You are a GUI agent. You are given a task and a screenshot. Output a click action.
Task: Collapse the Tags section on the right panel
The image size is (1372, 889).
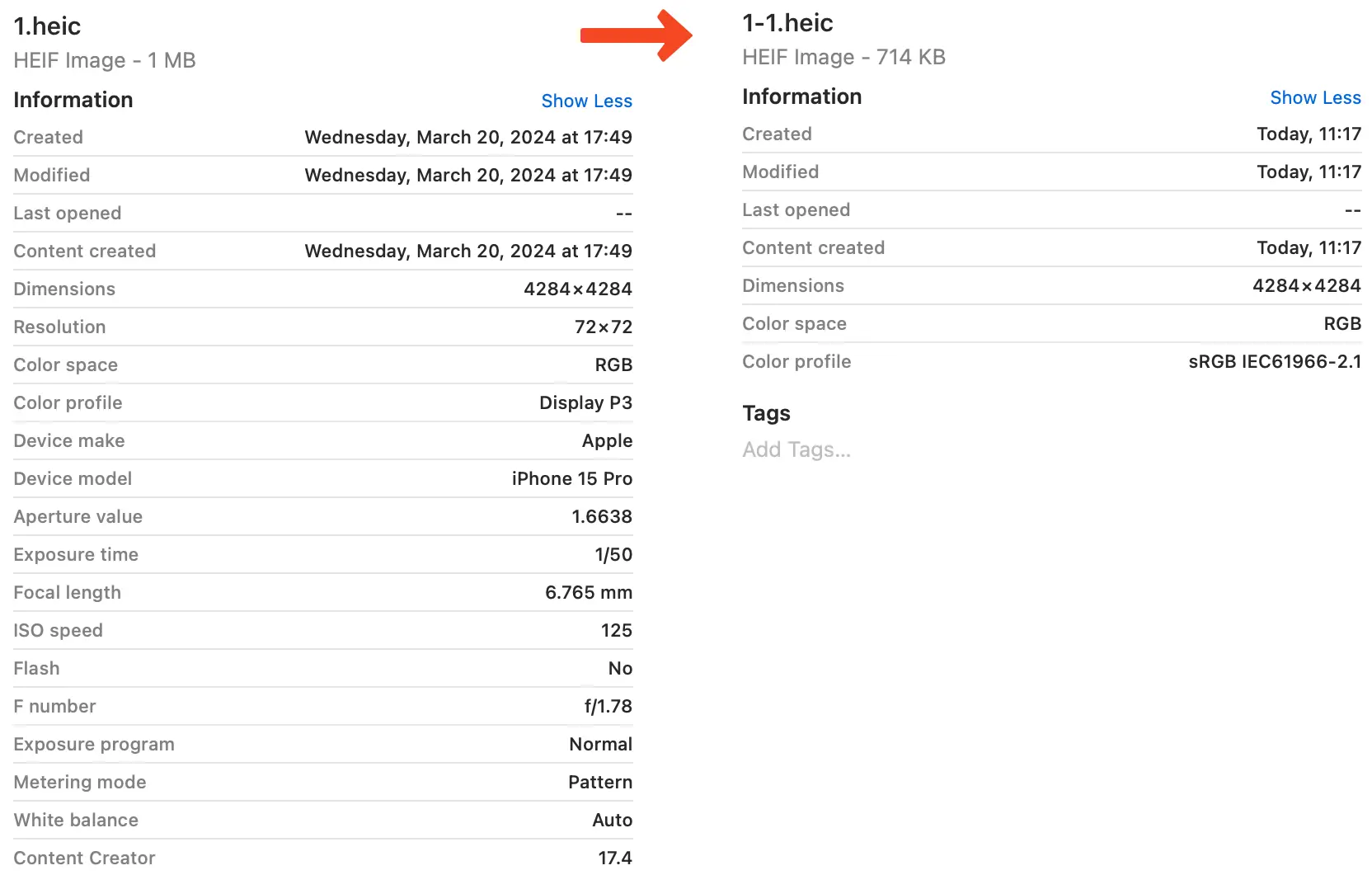pyautogui.click(x=765, y=413)
